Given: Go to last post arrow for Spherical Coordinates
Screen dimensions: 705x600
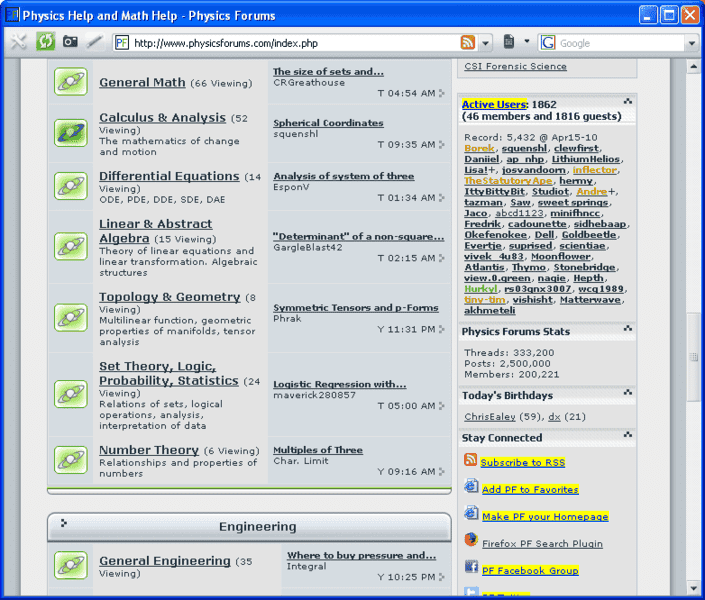Looking at the screenshot, I should [x=442, y=144].
